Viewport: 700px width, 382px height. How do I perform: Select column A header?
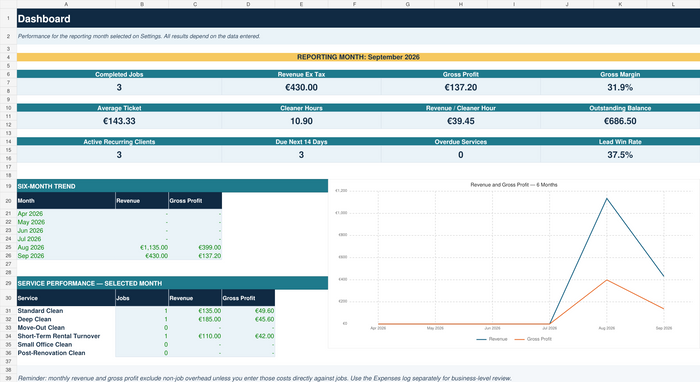point(66,4)
